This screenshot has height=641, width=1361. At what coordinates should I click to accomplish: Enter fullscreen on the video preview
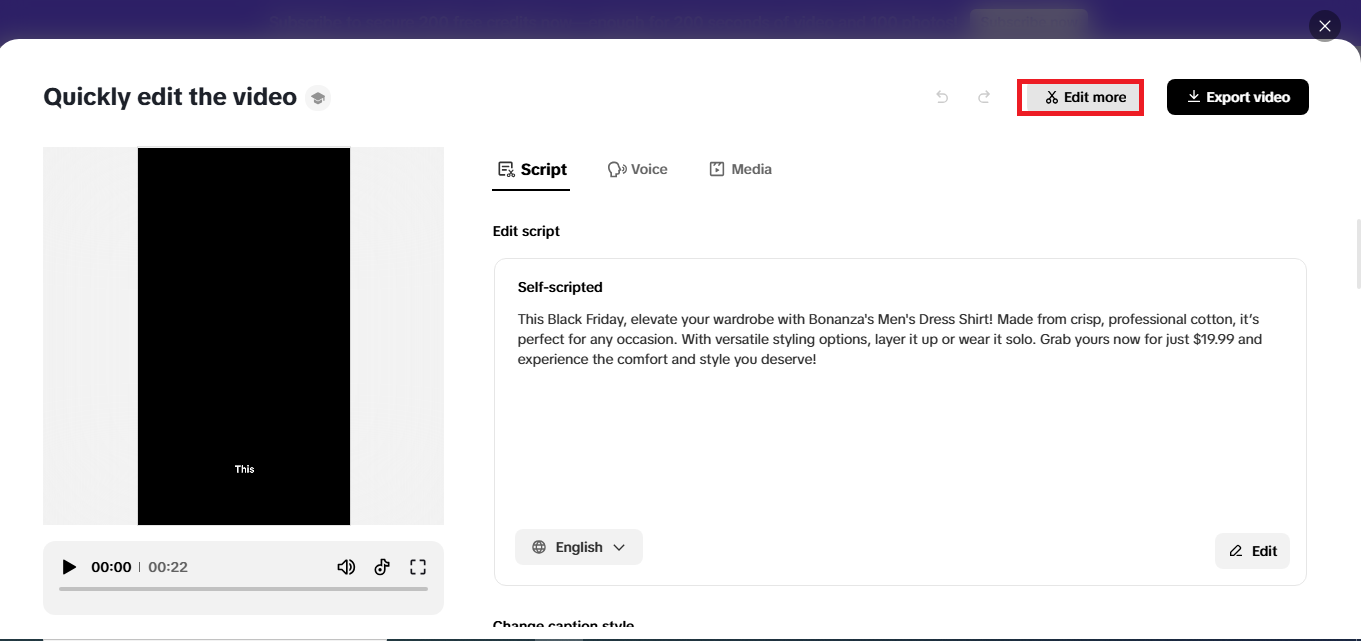(418, 566)
